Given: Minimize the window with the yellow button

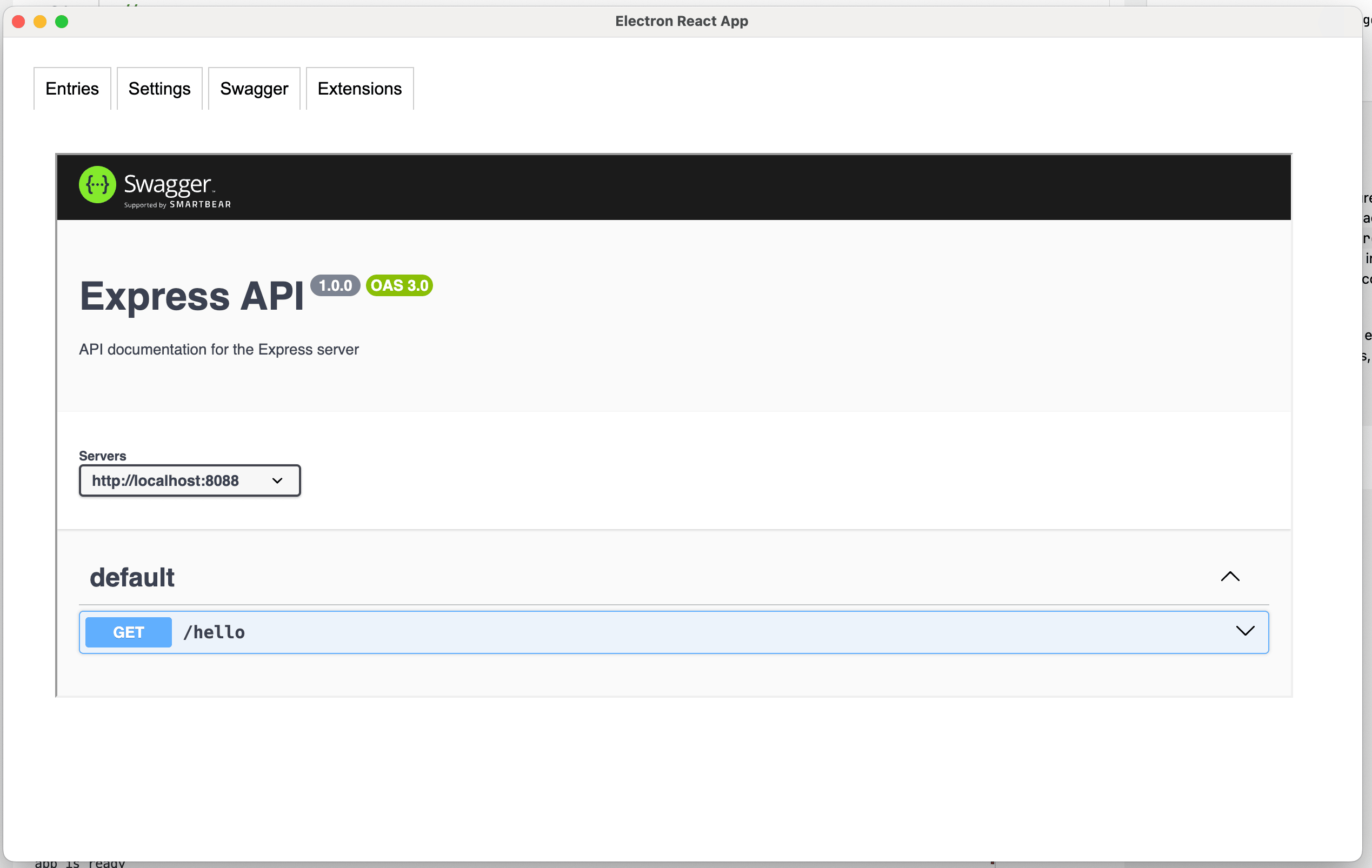Looking at the screenshot, I should click(40, 22).
